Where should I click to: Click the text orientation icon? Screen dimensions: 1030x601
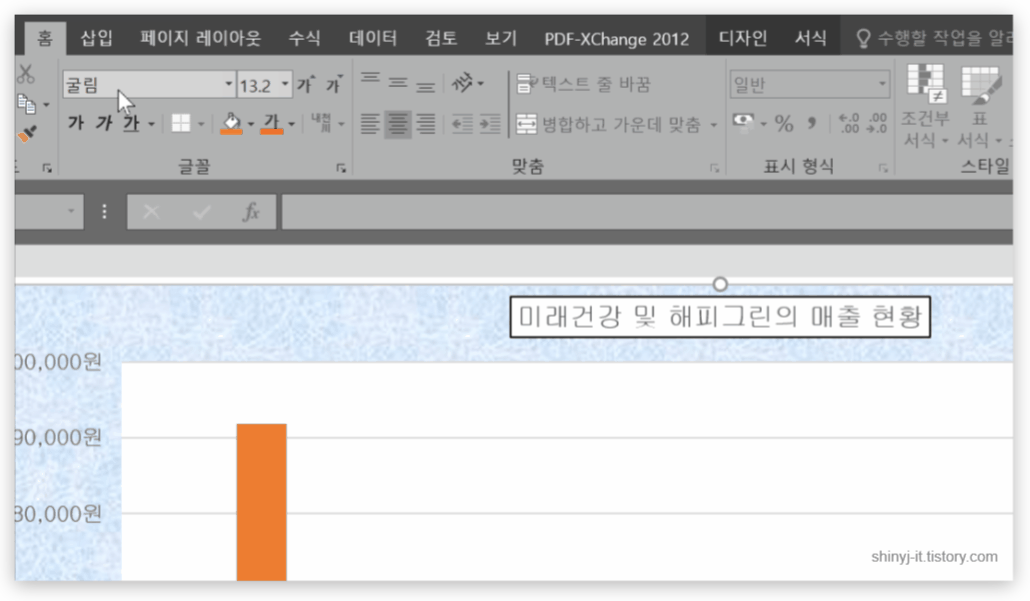[x=462, y=83]
